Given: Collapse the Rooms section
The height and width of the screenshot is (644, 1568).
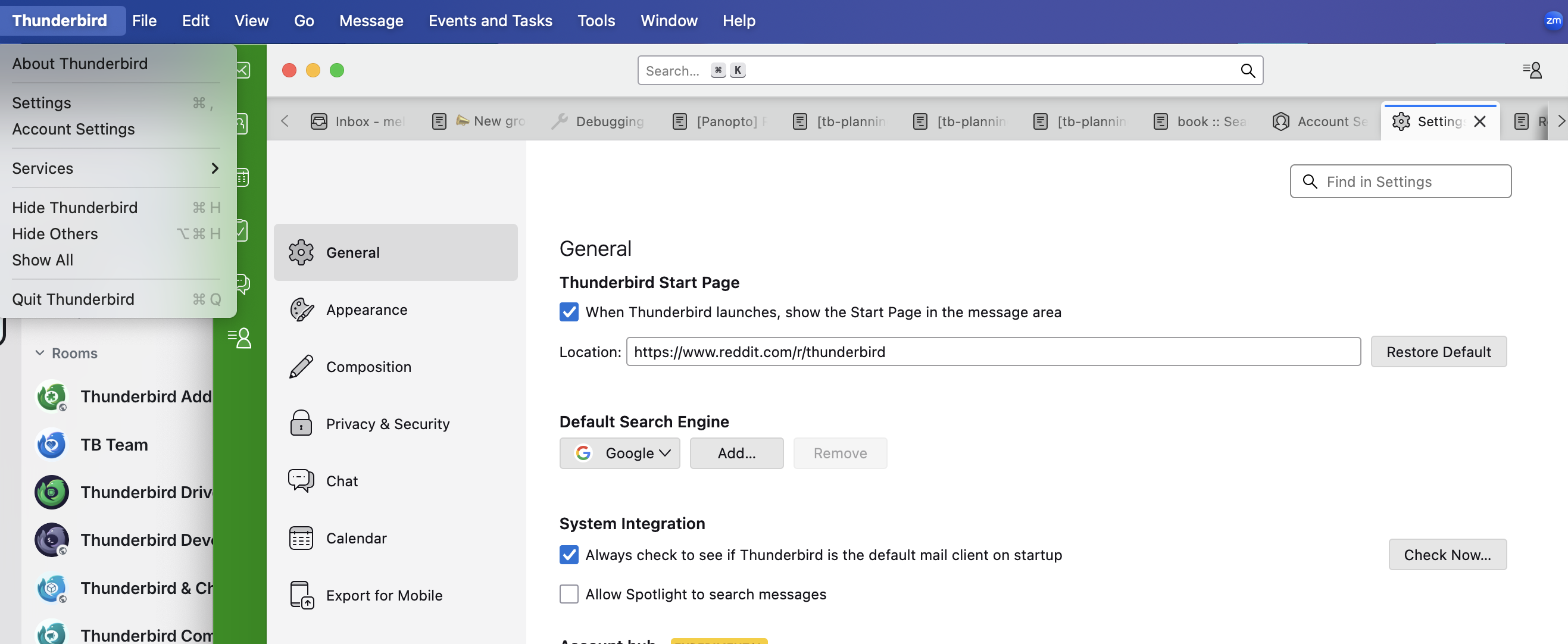Looking at the screenshot, I should [40, 353].
